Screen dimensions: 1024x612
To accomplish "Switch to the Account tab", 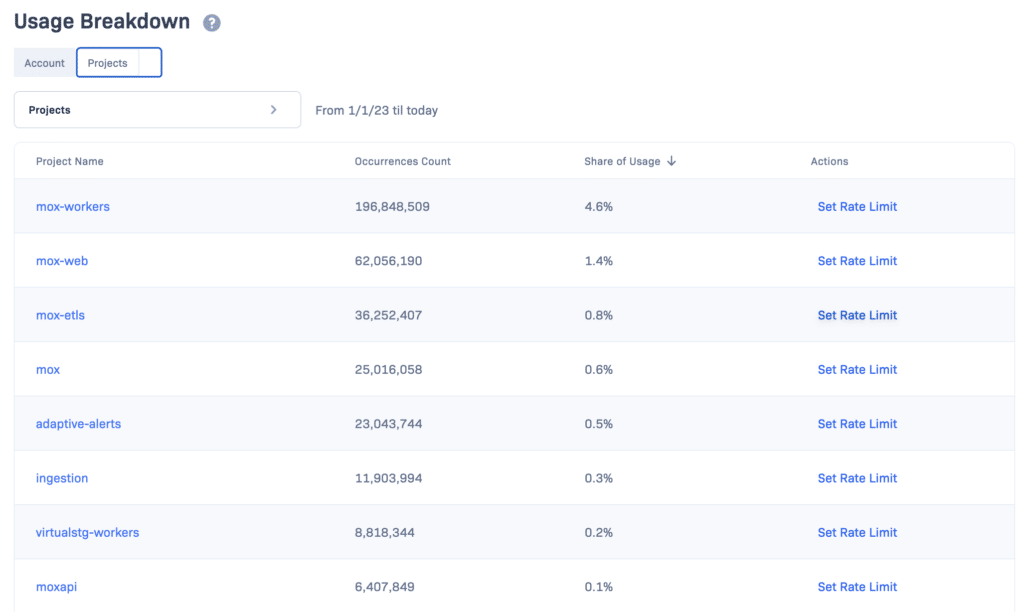I will (44, 62).
